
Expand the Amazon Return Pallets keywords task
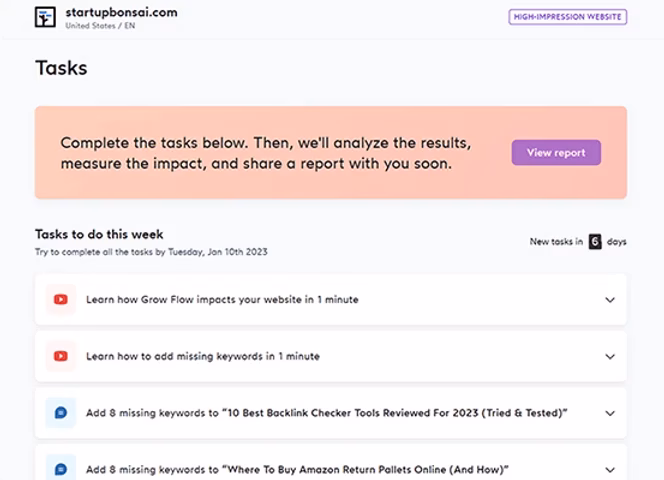pos(610,468)
